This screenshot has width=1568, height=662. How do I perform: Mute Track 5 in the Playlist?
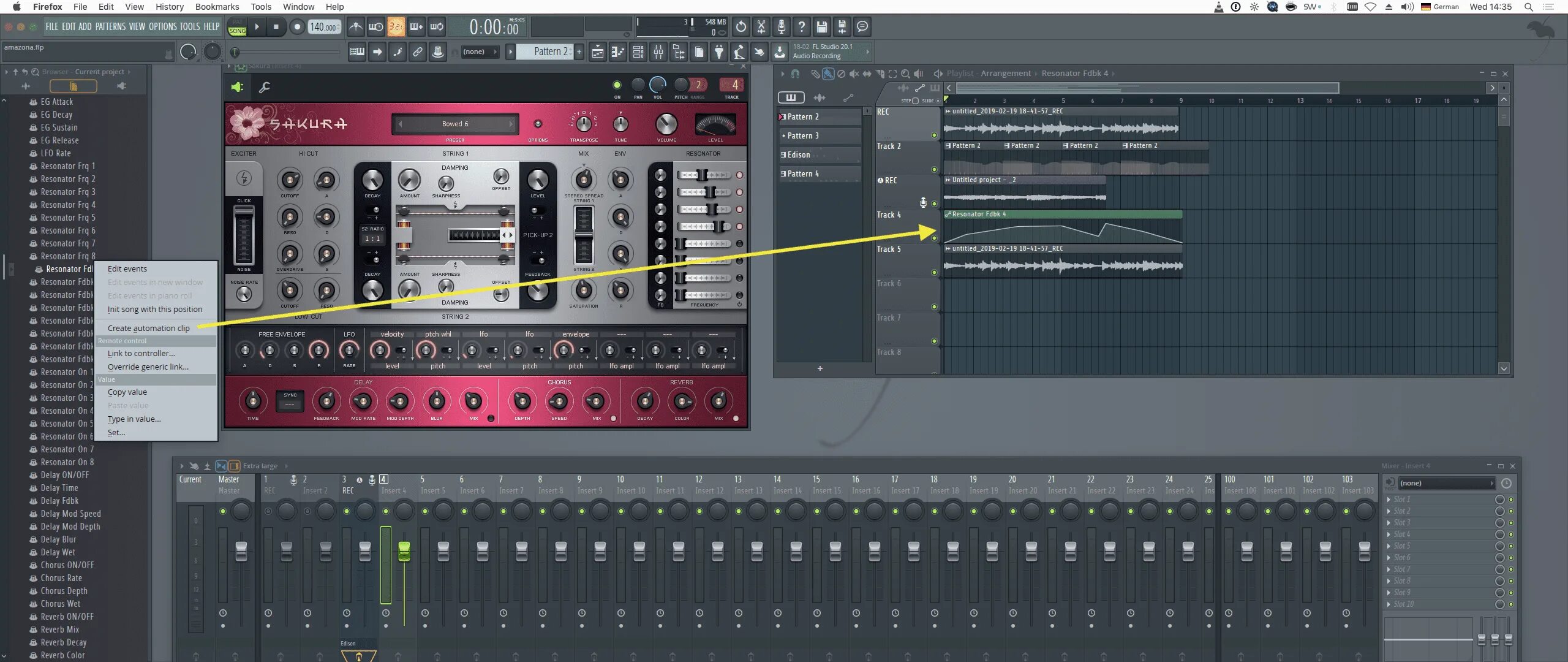tap(934, 272)
